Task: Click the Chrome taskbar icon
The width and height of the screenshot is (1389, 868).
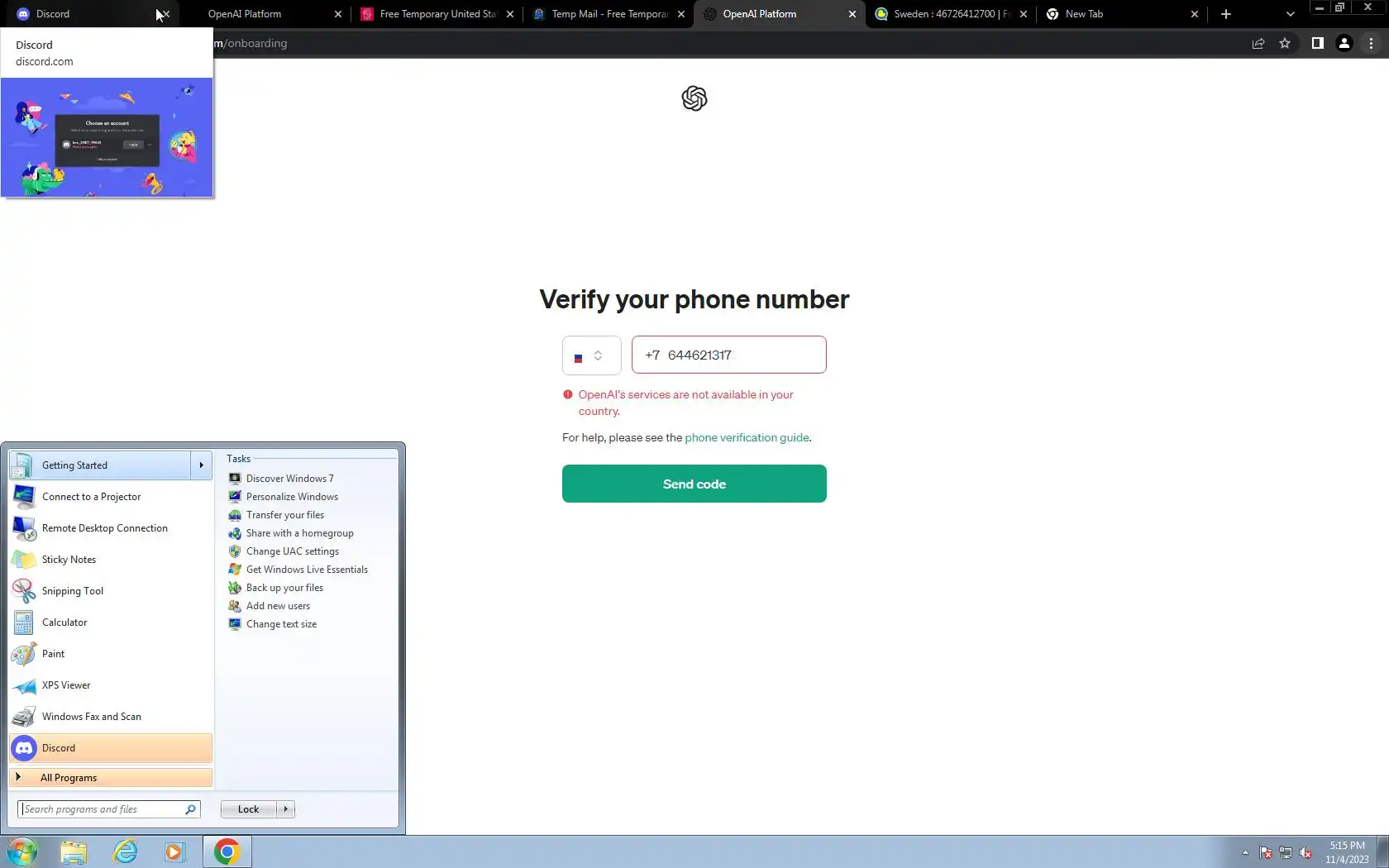Action: coord(227,851)
